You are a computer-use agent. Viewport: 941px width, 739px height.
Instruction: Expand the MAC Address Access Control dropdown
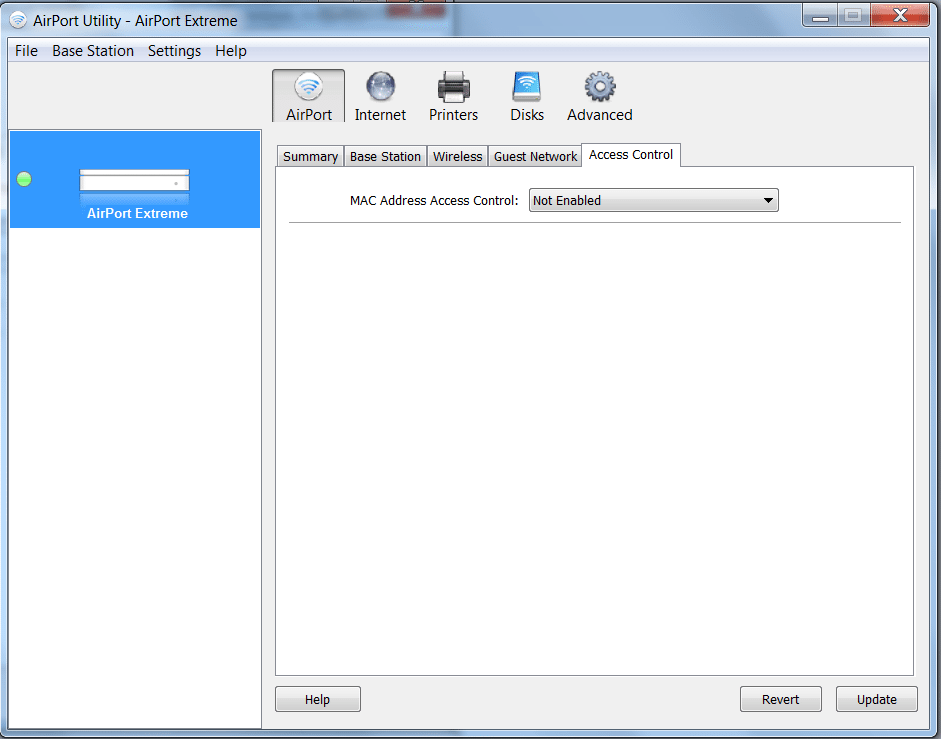(653, 201)
